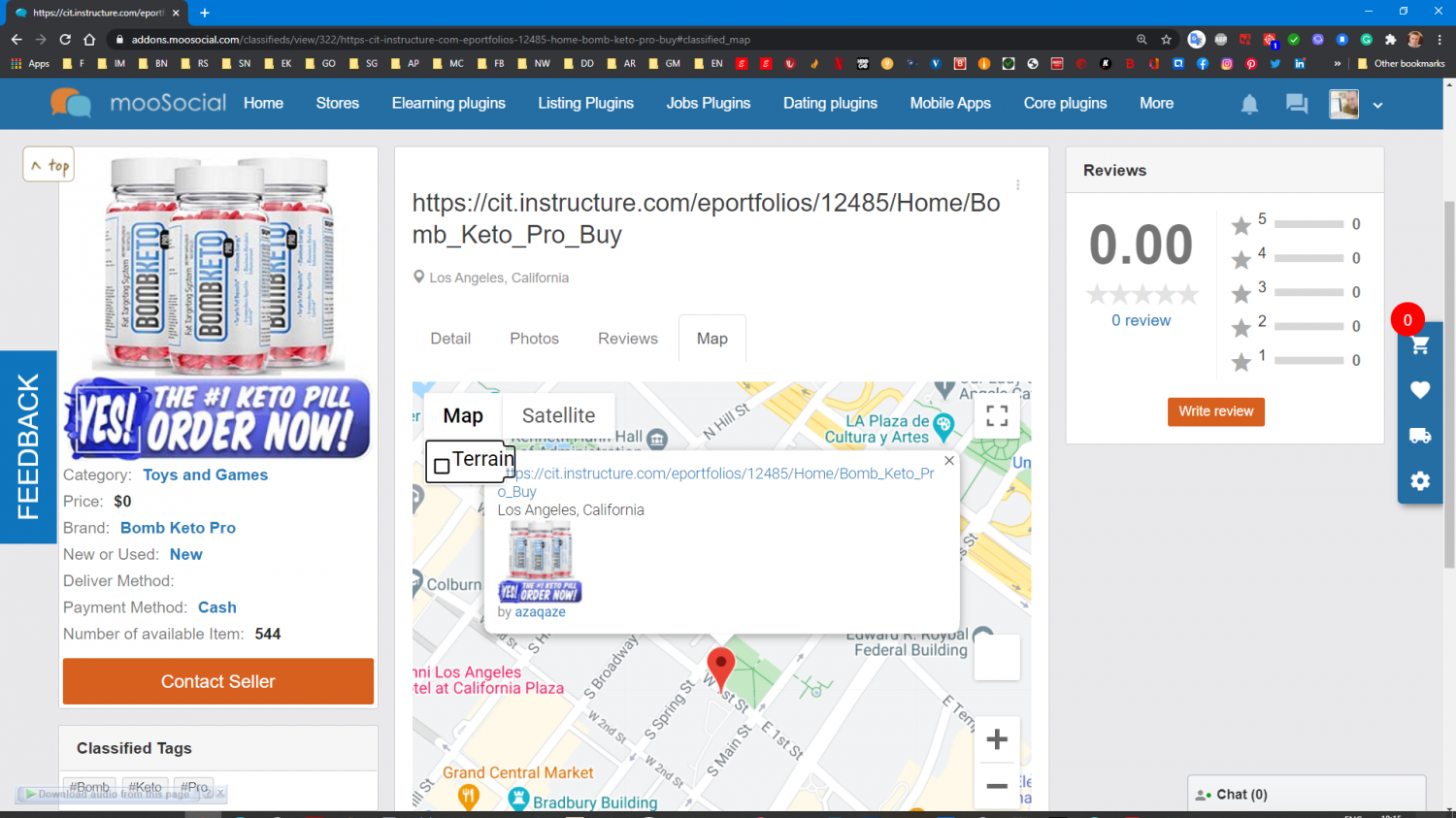Switch map to Satellite view
This screenshot has height=818, width=1456.
click(558, 415)
